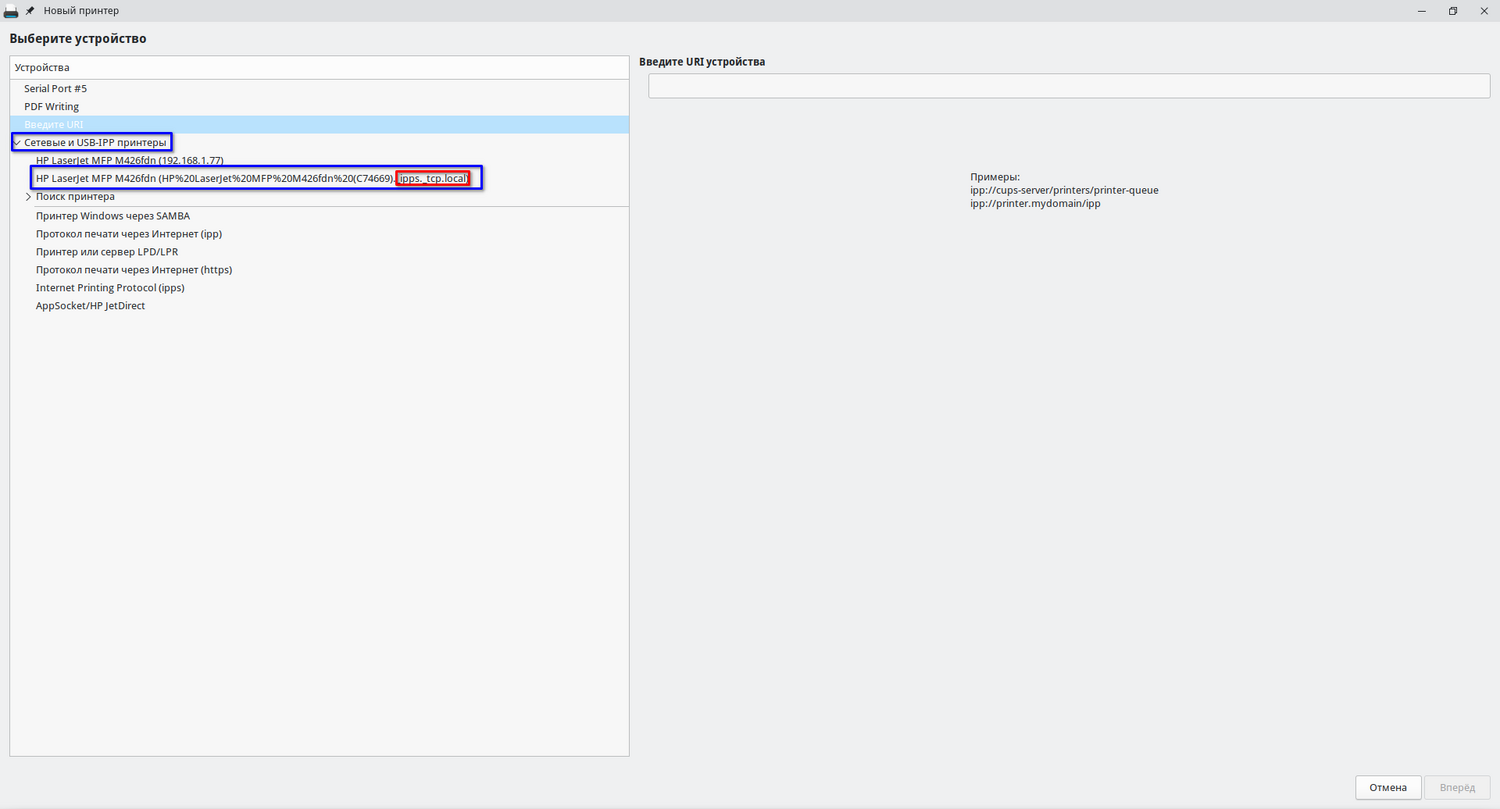Choose Протокол печати через Интернет (ipp)
The image size is (1500, 809).
click(128, 234)
